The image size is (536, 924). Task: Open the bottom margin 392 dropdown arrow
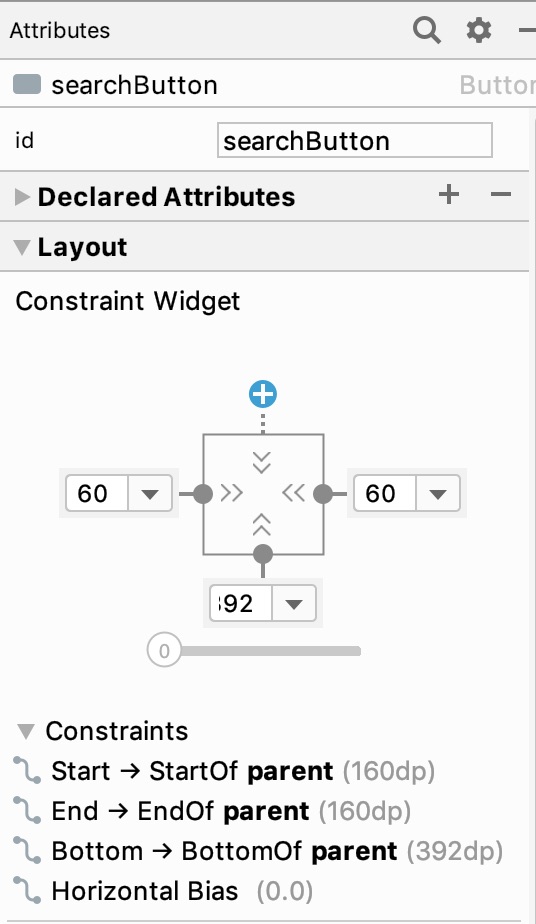[x=294, y=603]
